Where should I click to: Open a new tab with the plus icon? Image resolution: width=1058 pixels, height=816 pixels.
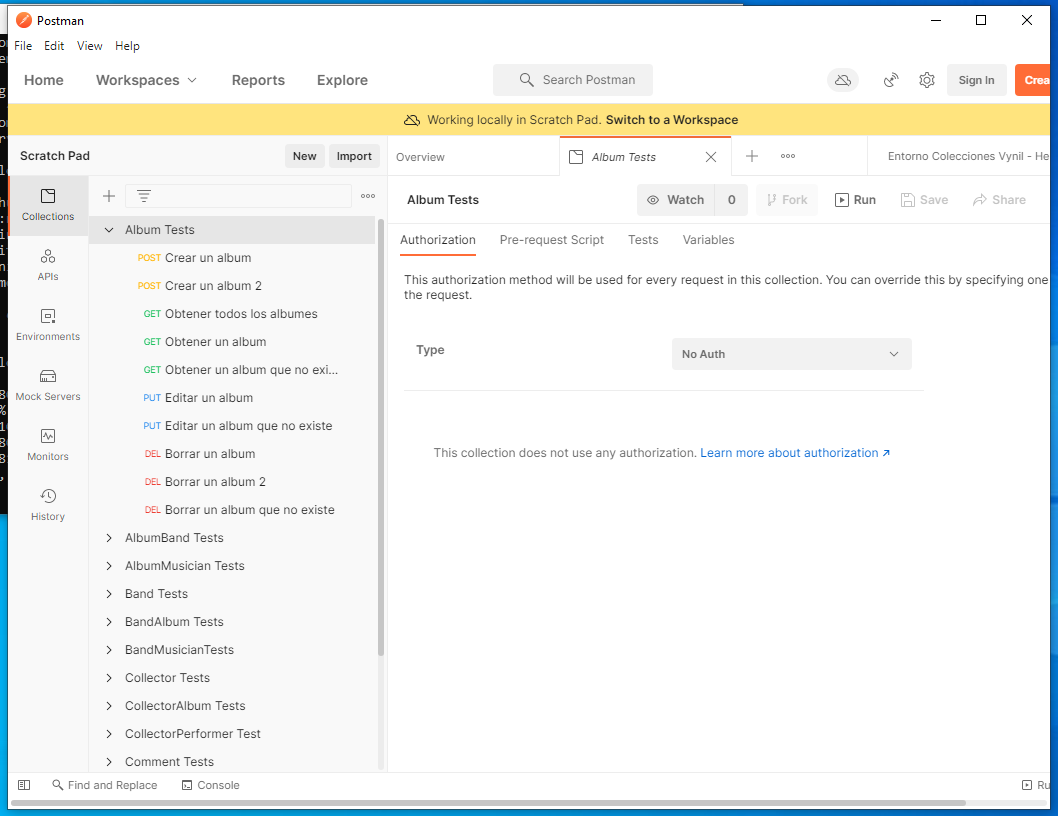(752, 157)
